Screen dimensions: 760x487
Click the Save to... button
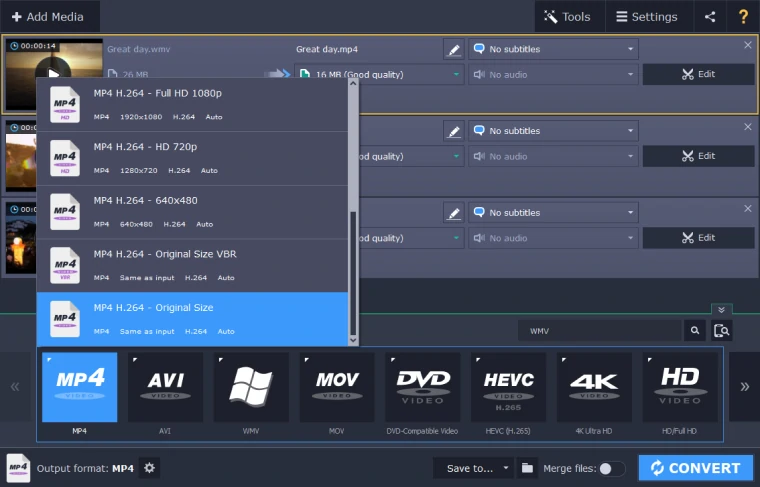tap(469, 468)
